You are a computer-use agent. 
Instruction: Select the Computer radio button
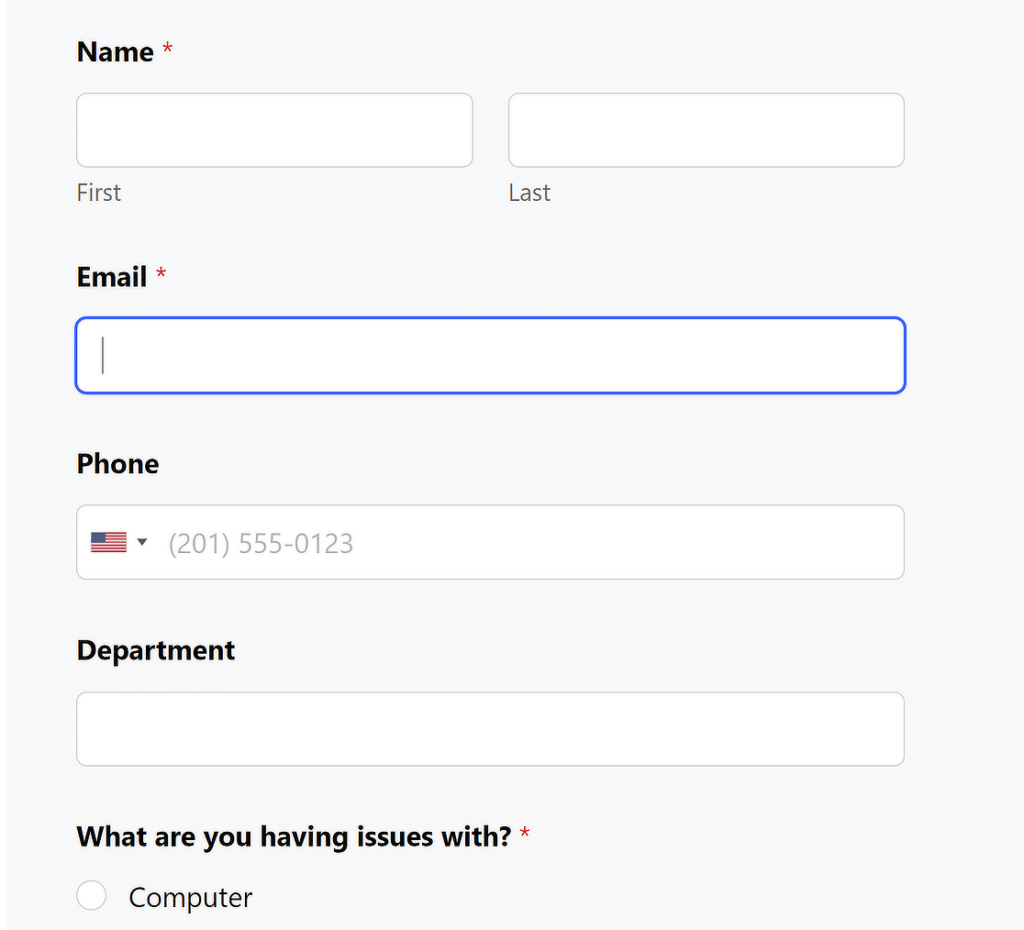pos(91,895)
